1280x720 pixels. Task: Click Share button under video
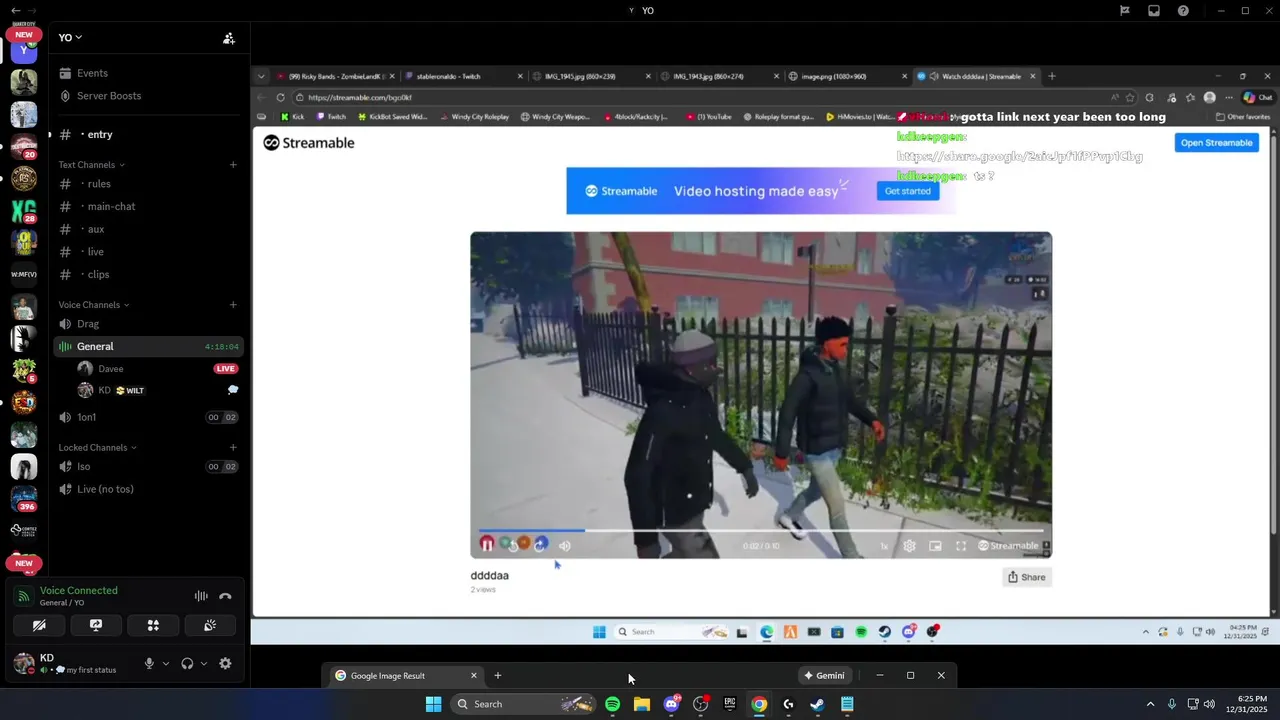1027,577
